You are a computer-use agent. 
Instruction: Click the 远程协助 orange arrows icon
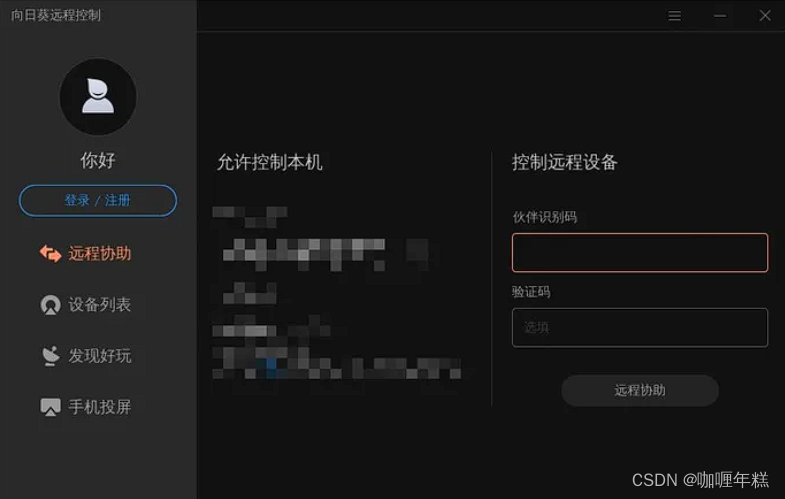50,254
